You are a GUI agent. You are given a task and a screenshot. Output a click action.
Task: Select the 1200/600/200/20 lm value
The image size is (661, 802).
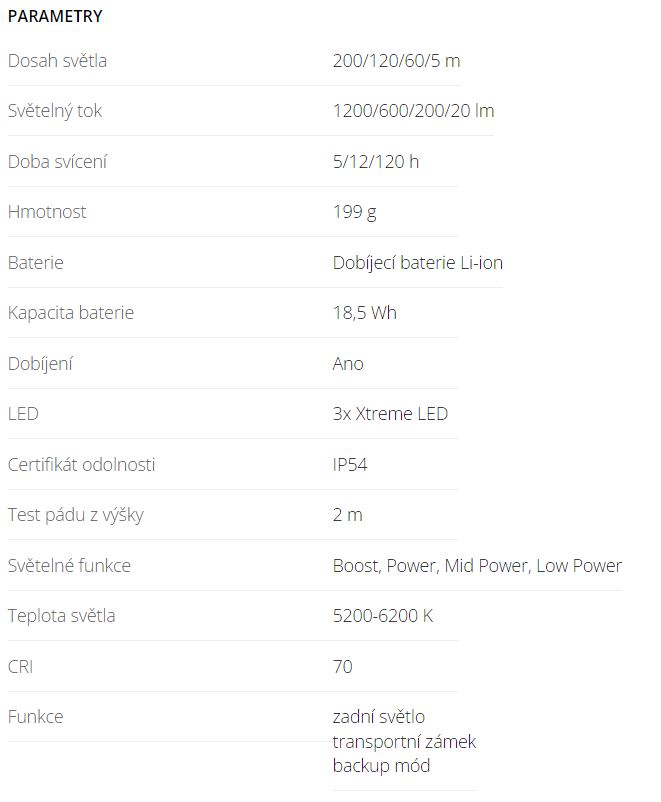coord(413,111)
